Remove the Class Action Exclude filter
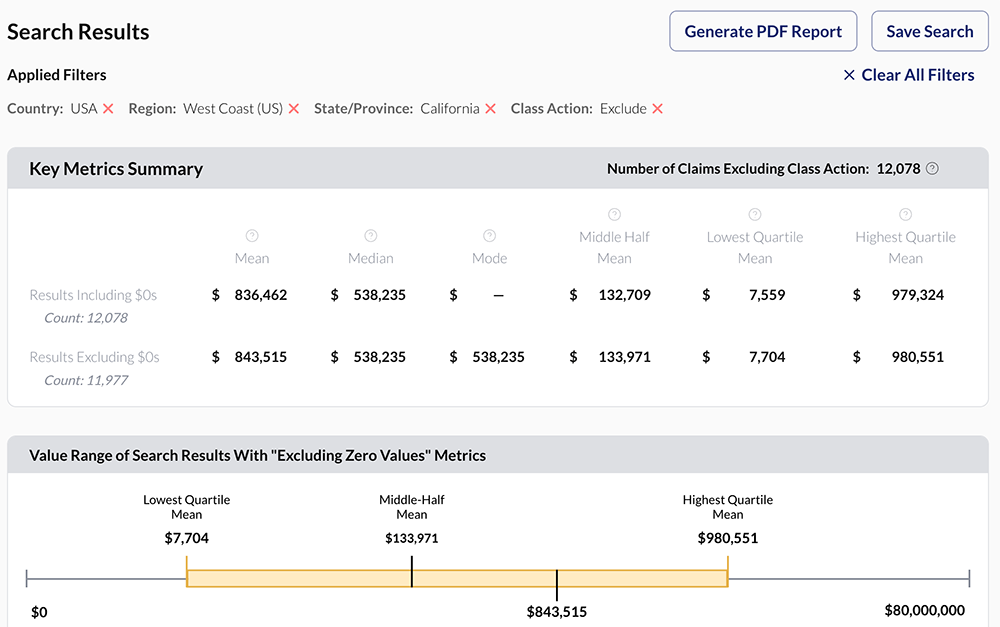 [x=658, y=109]
